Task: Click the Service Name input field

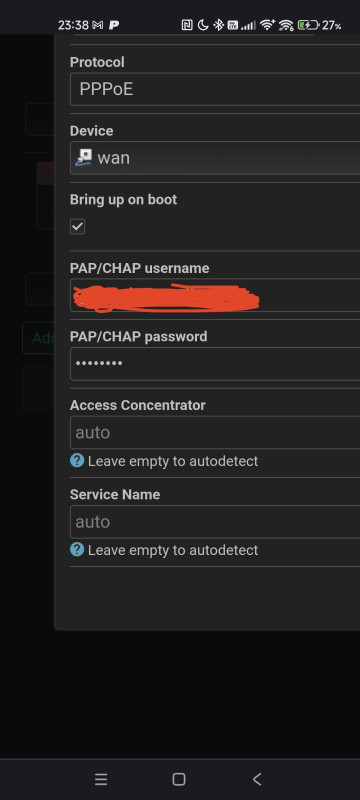Action: (x=215, y=522)
